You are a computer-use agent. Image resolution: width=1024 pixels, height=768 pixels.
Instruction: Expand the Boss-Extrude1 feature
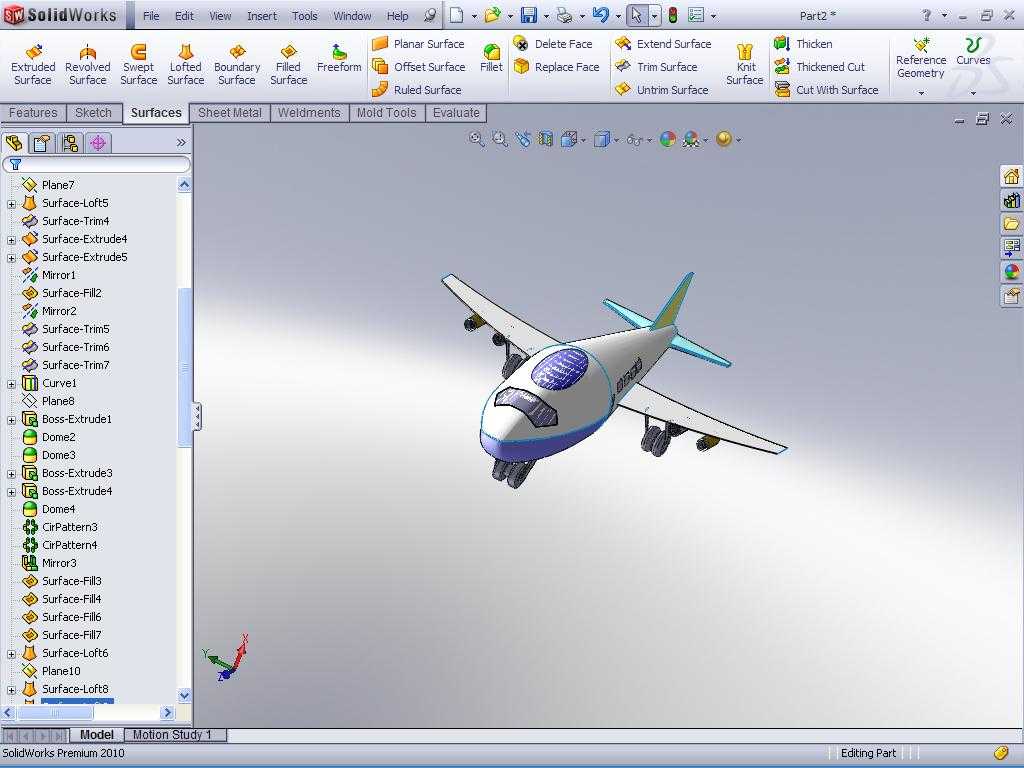tap(11, 420)
